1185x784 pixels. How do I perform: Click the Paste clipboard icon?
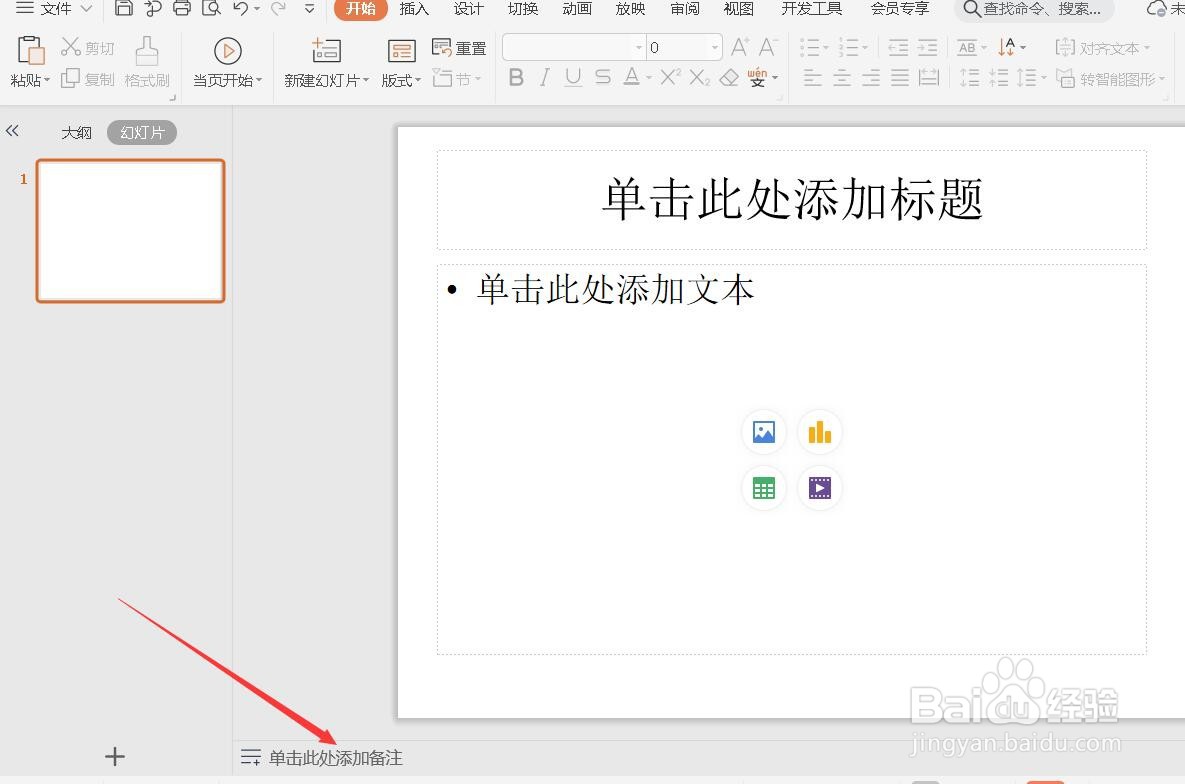click(x=30, y=51)
